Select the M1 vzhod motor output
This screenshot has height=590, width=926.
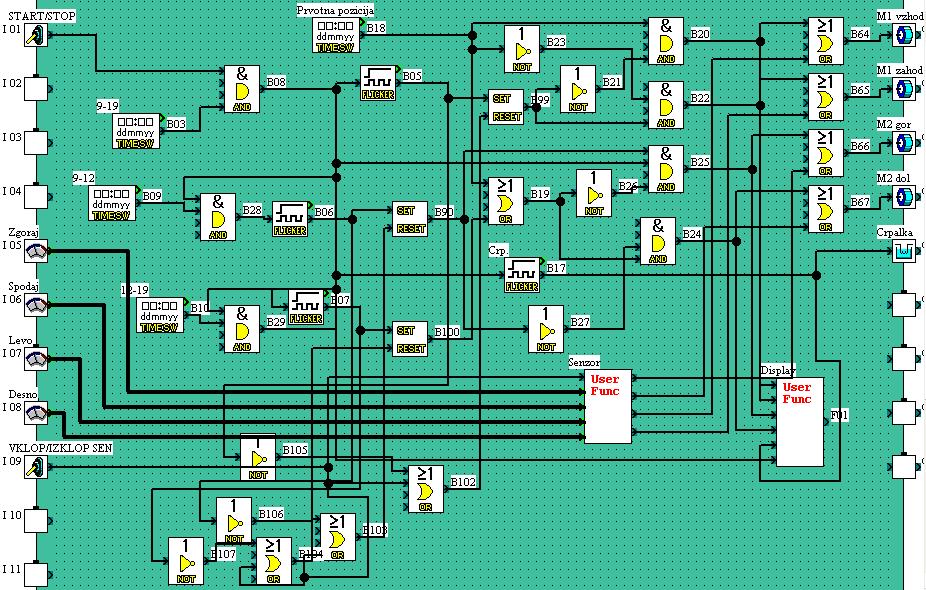pos(904,35)
